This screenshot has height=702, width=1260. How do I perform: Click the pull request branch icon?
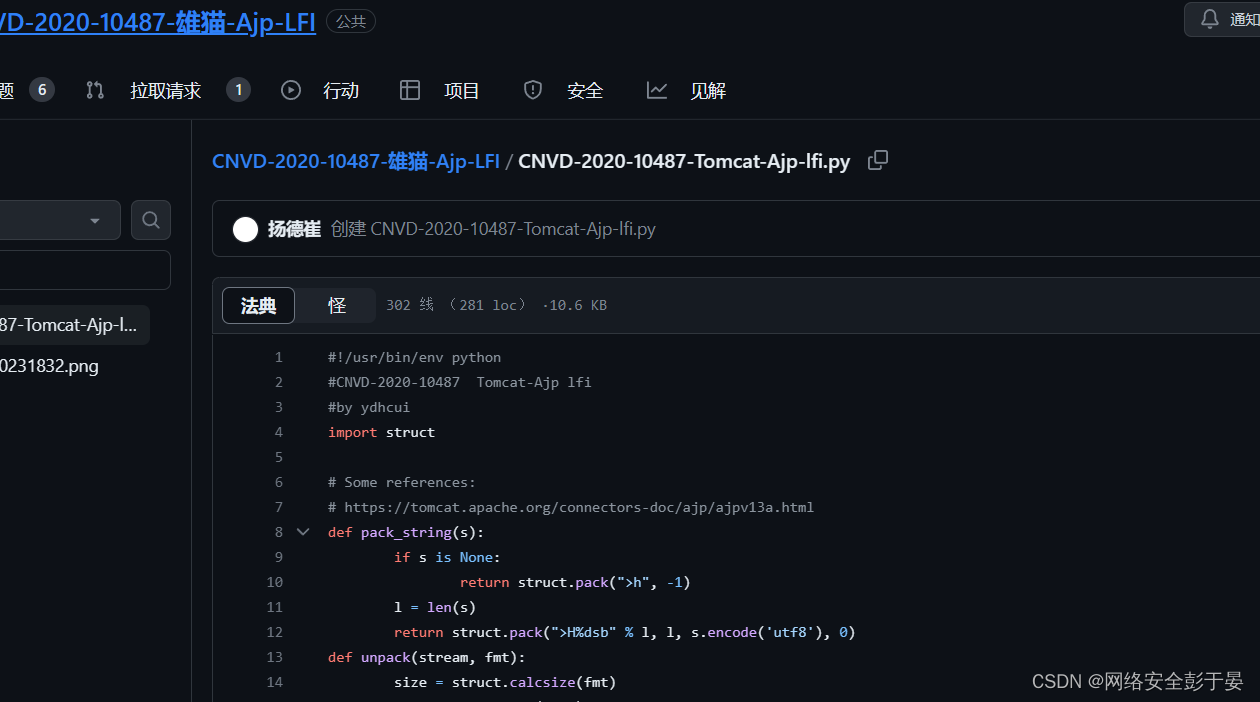tap(94, 90)
